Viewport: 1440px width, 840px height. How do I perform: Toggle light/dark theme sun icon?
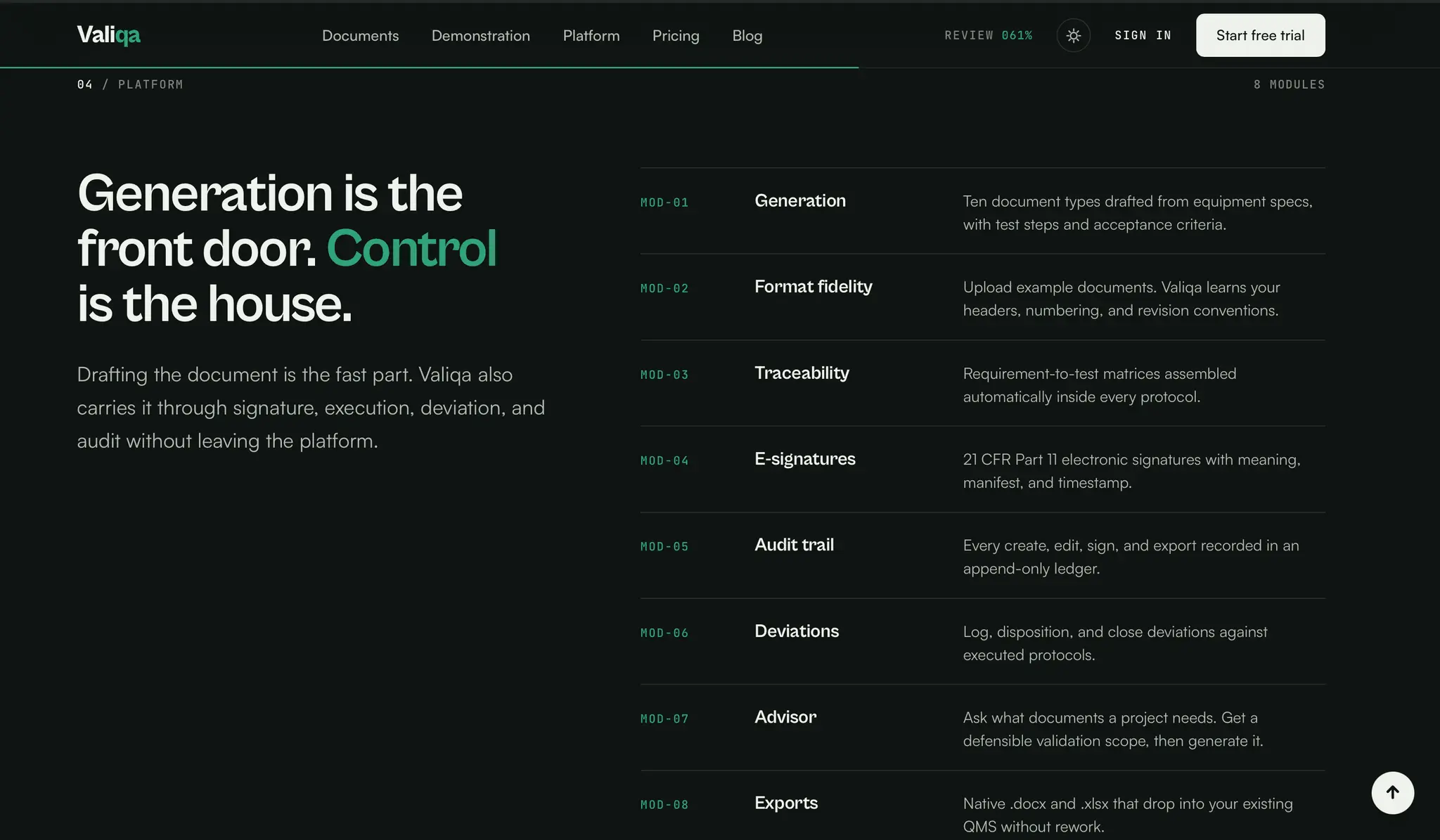[1073, 35]
